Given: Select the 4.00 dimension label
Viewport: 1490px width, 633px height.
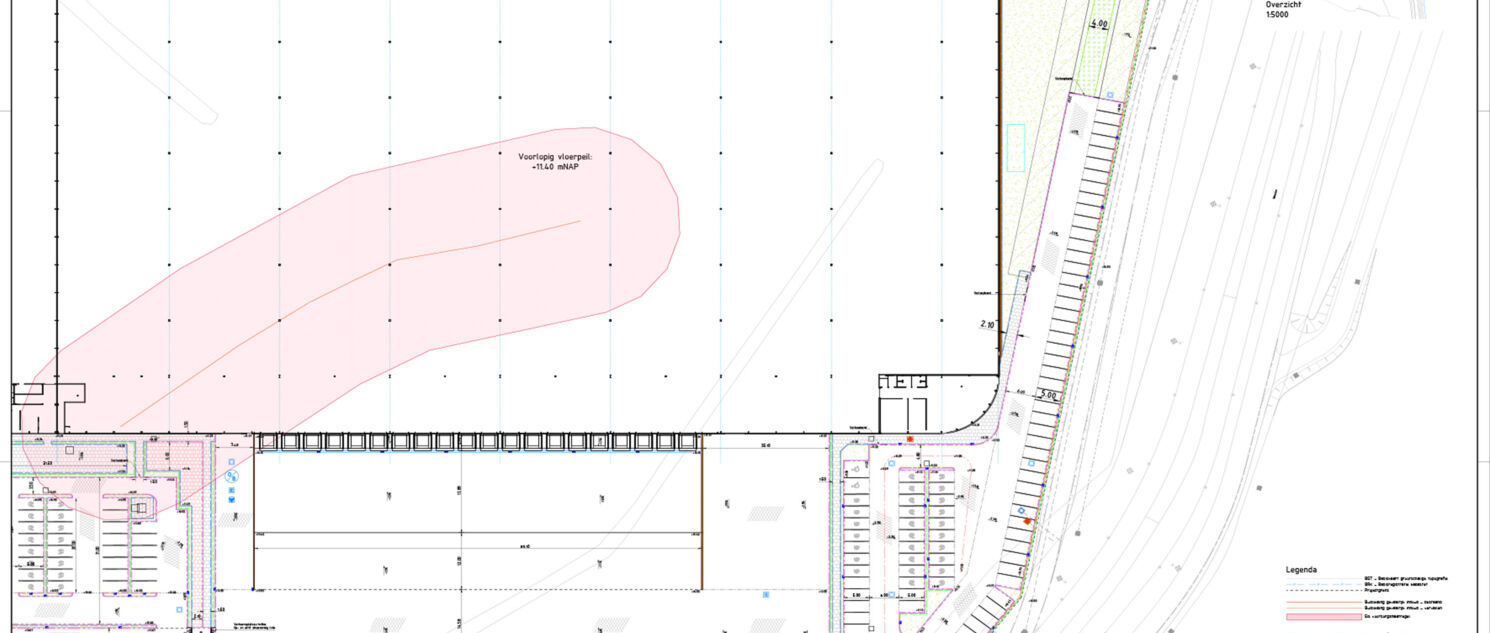Looking at the screenshot, I should tap(1099, 24).
